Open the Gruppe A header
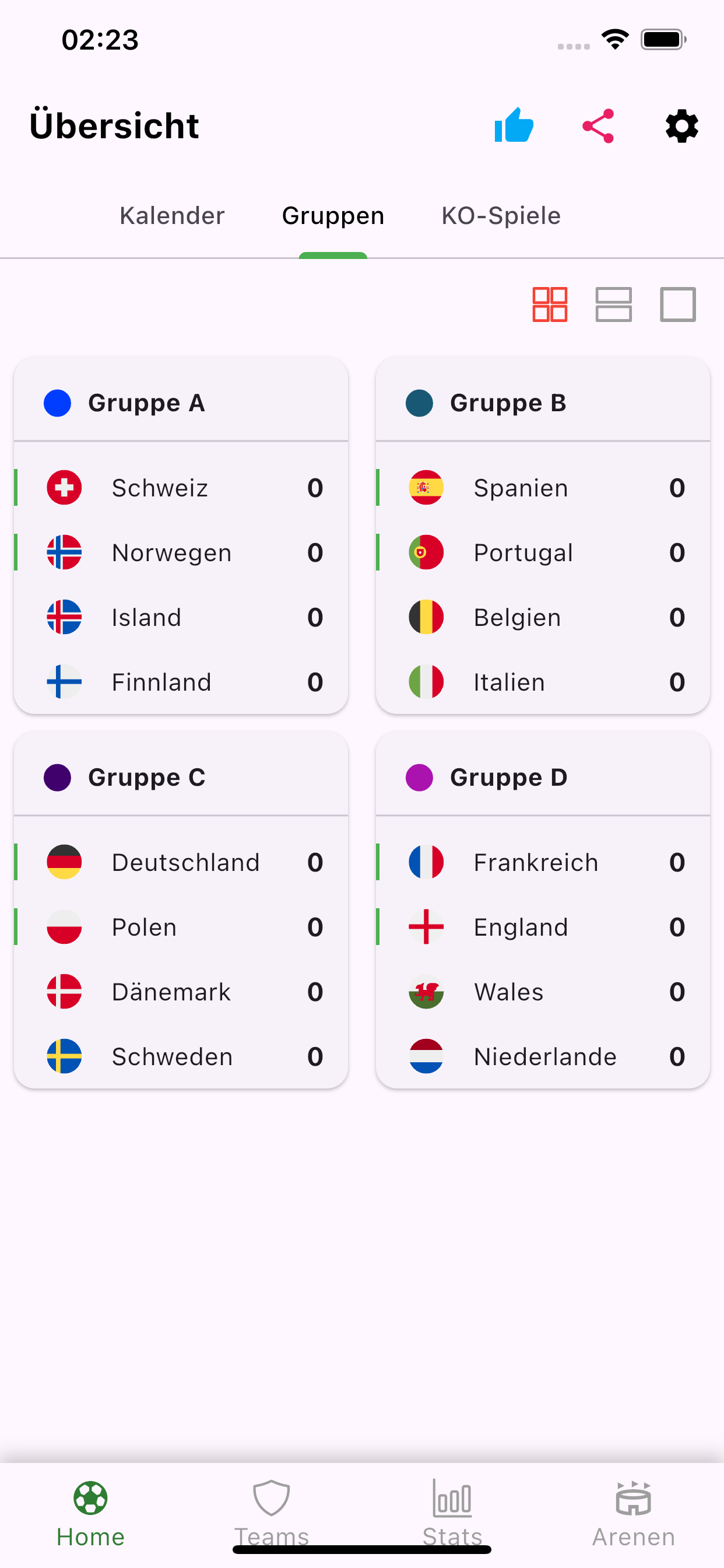The width and height of the screenshot is (724, 1568). 181,402
